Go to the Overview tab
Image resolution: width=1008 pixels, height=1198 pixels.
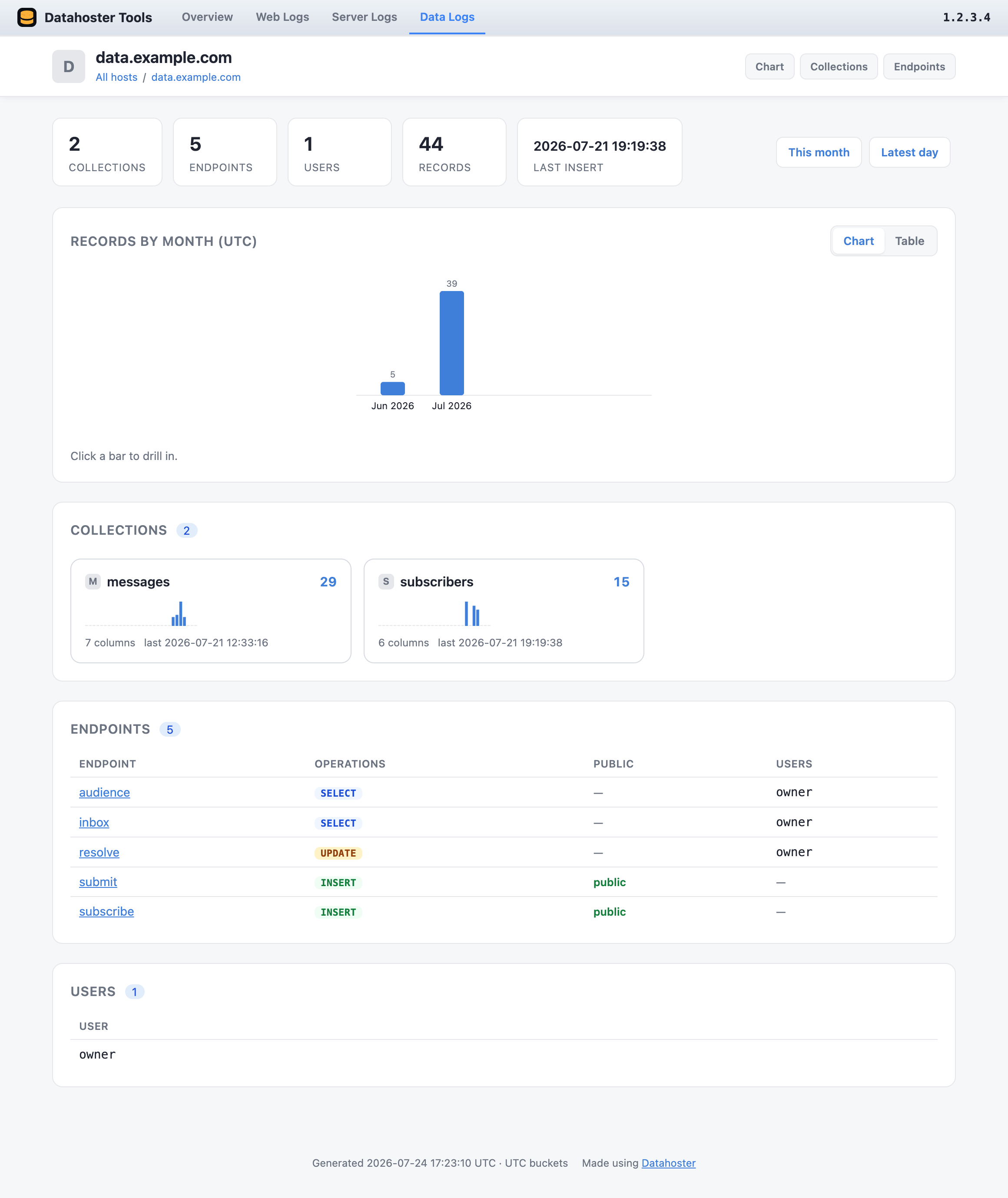click(207, 17)
